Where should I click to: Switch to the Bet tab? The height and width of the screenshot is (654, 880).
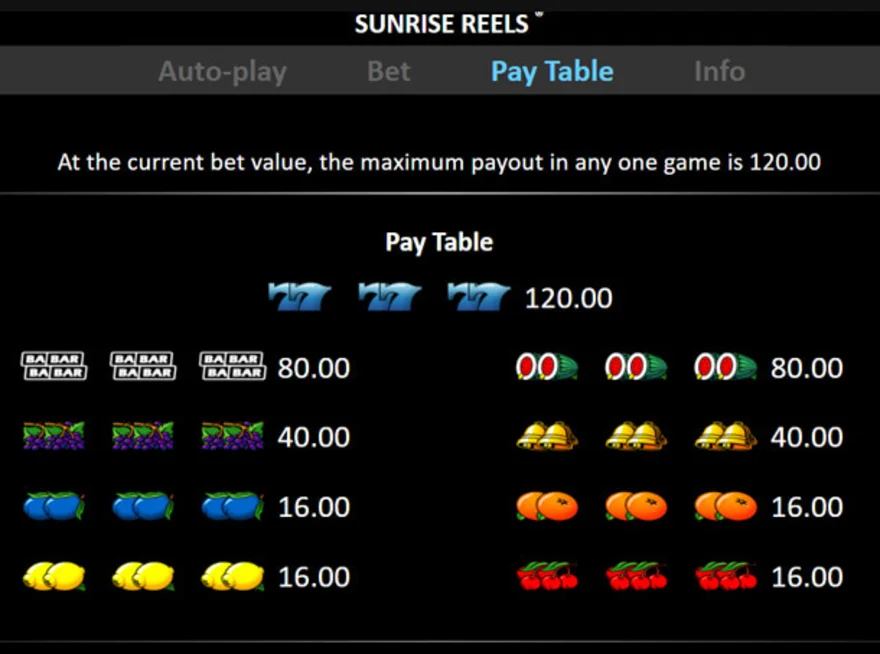point(388,71)
